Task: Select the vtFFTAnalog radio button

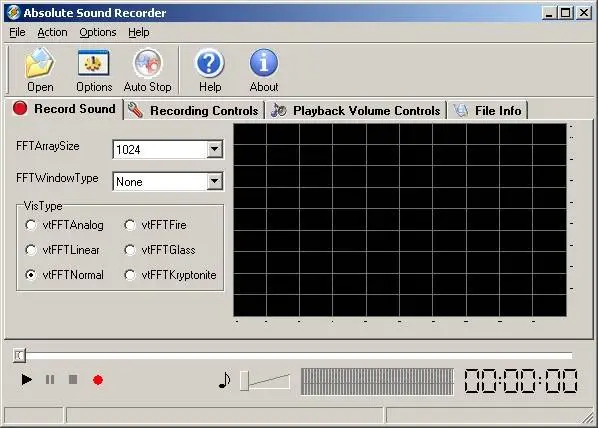Action: coord(31,225)
